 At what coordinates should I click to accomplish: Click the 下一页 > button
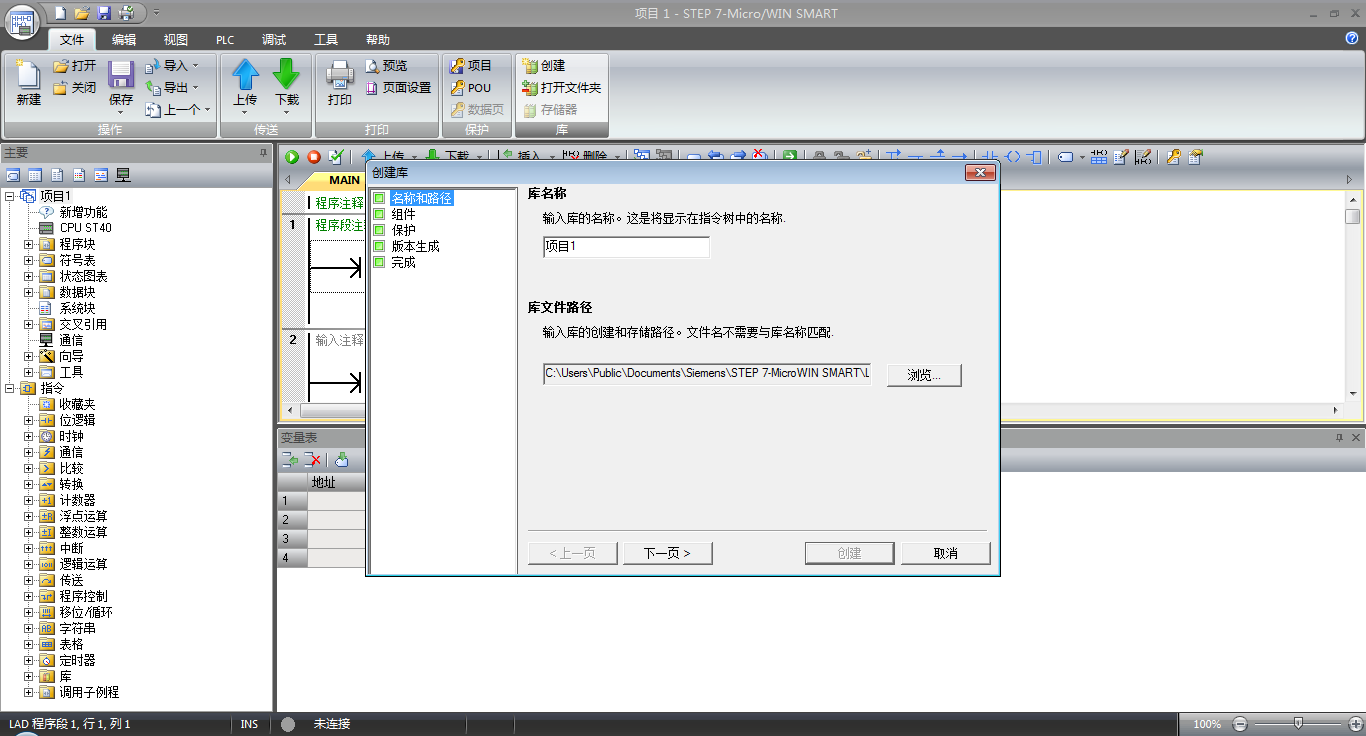click(668, 553)
